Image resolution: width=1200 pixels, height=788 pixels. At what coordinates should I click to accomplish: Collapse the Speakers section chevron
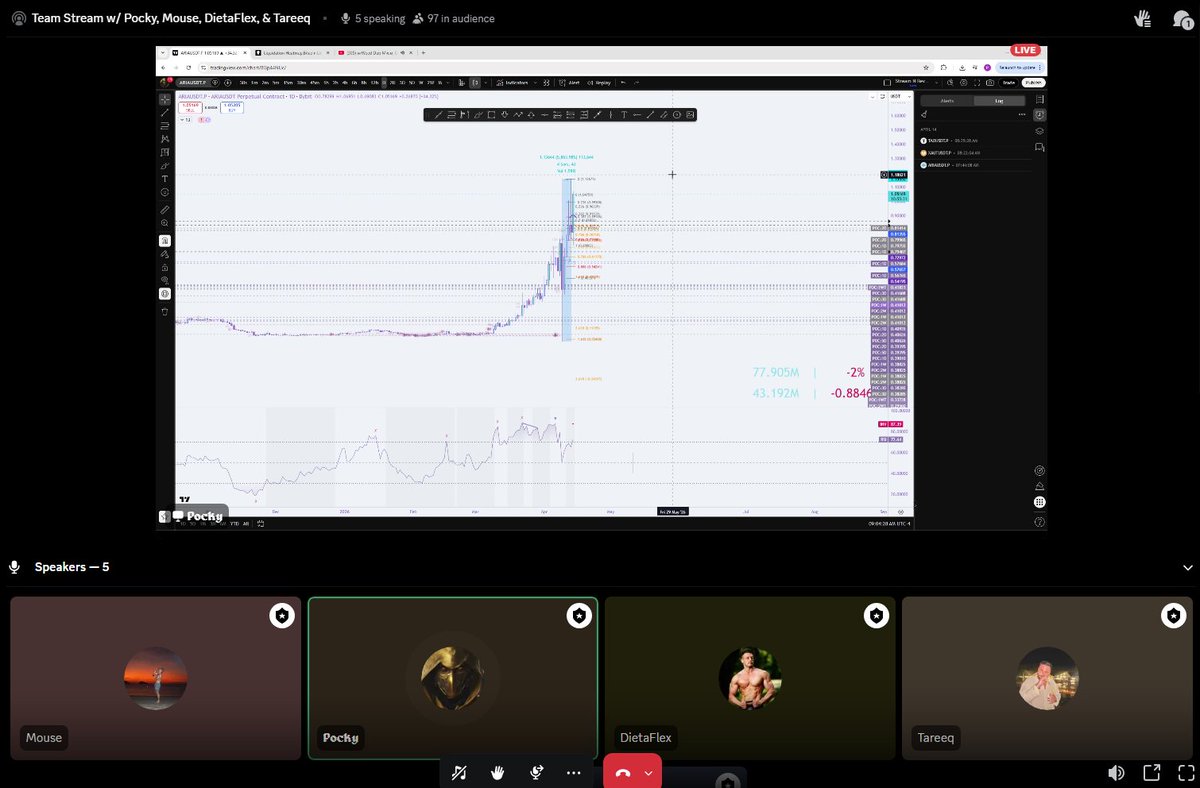click(x=1188, y=567)
